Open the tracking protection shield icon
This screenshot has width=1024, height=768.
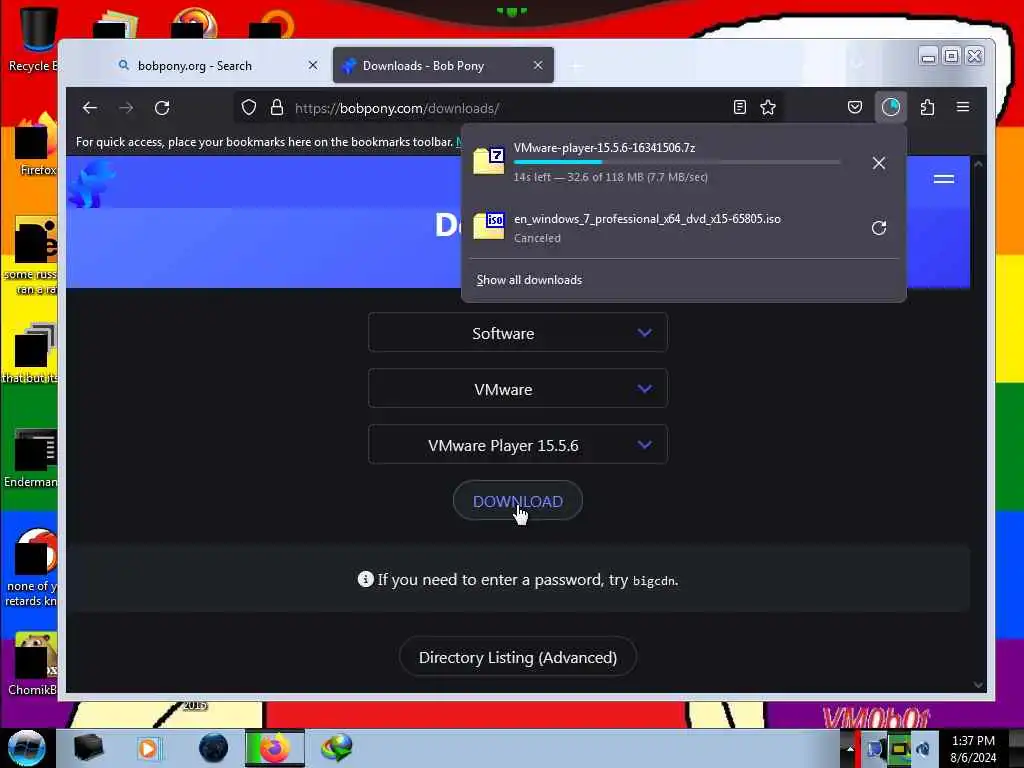(x=249, y=108)
